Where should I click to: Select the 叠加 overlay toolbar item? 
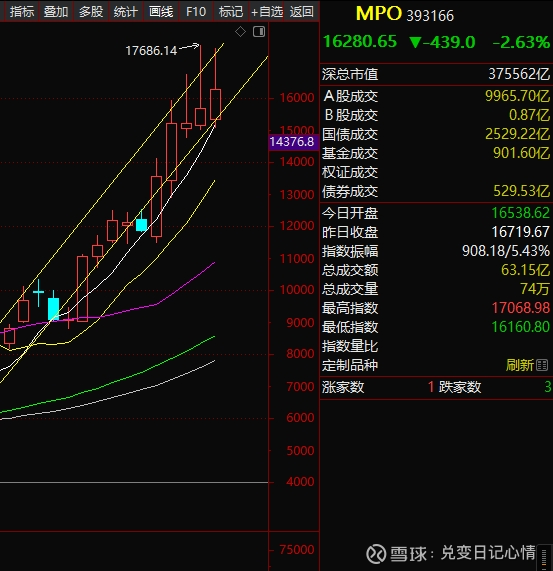pyautogui.click(x=56, y=12)
